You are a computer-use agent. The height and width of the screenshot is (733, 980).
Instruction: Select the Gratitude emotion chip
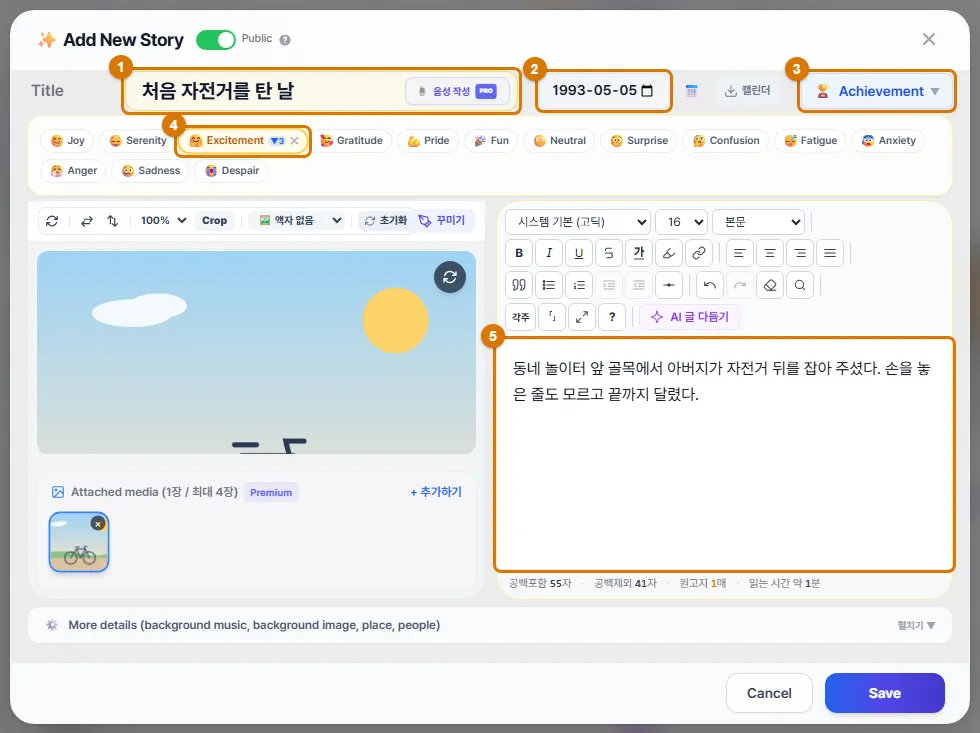click(x=351, y=141)
